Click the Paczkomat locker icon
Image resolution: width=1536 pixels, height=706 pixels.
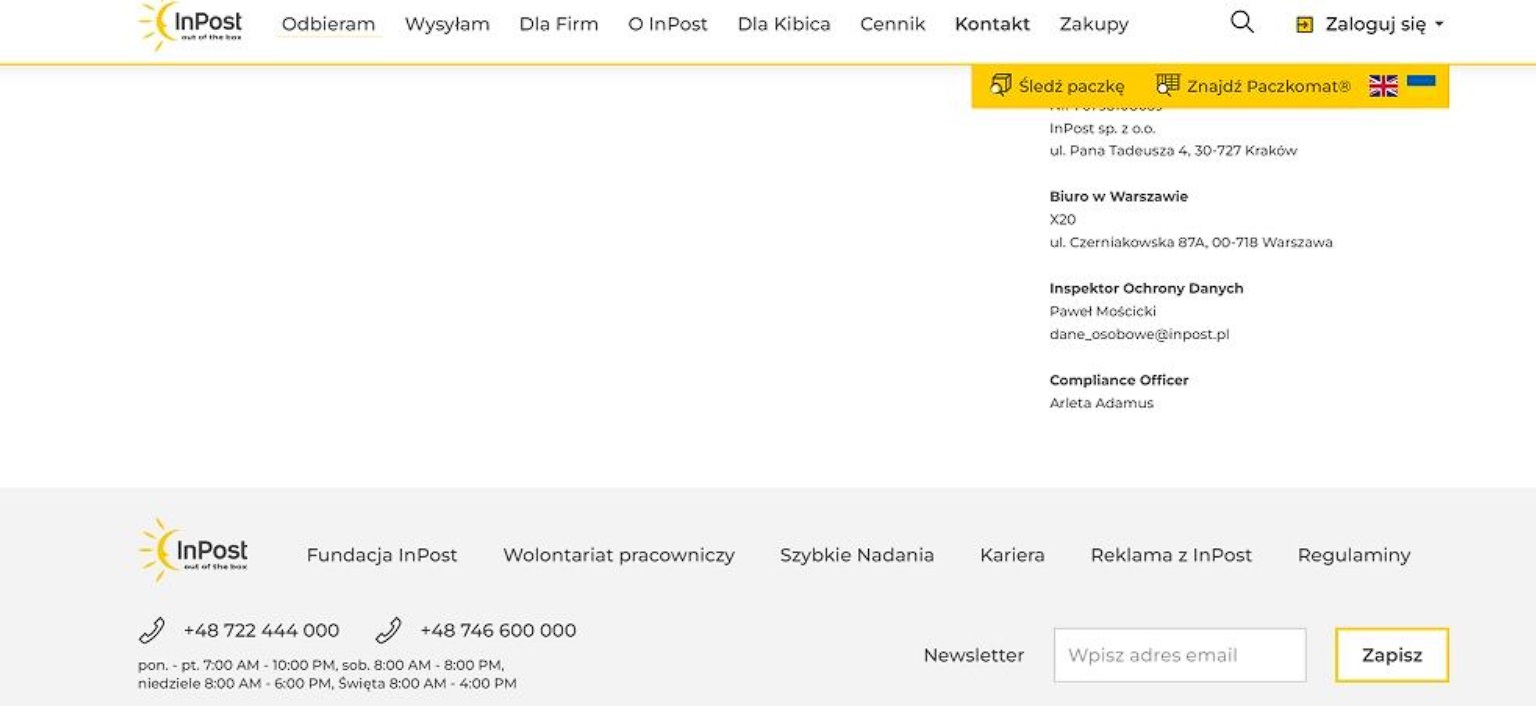1167,85
